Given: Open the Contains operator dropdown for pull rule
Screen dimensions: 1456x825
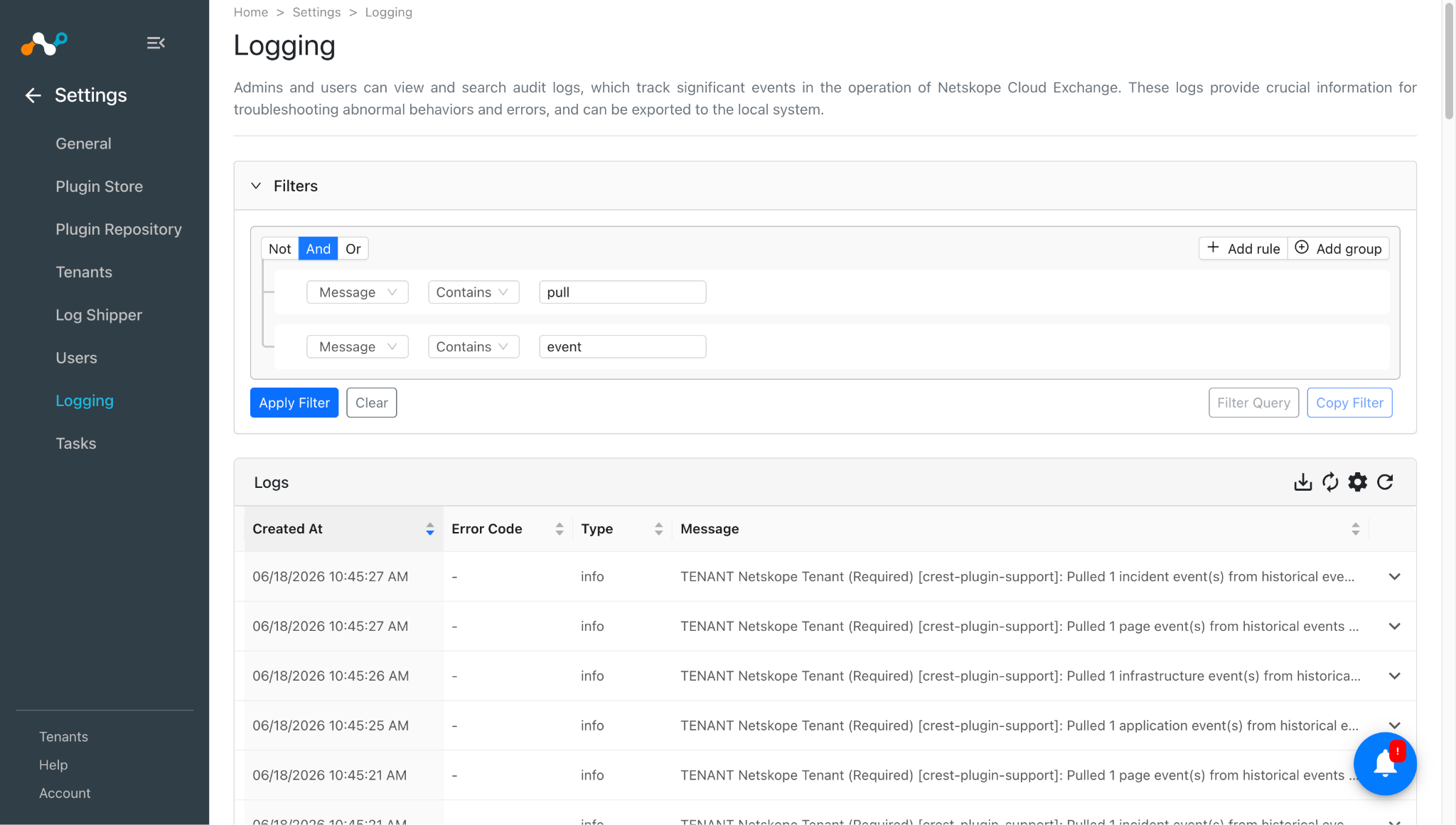Looking at the screenshot, I should tap(473, 292).
